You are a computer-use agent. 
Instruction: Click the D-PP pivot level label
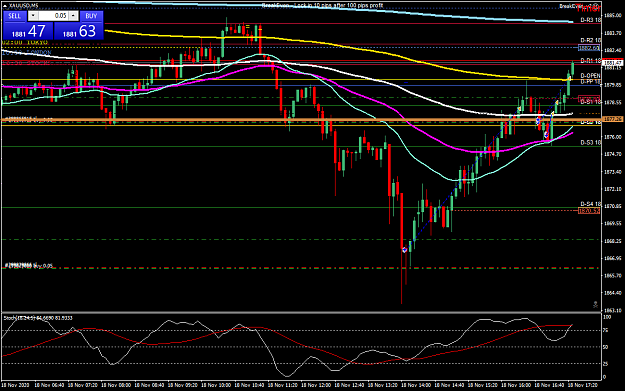tap(590, 82)
